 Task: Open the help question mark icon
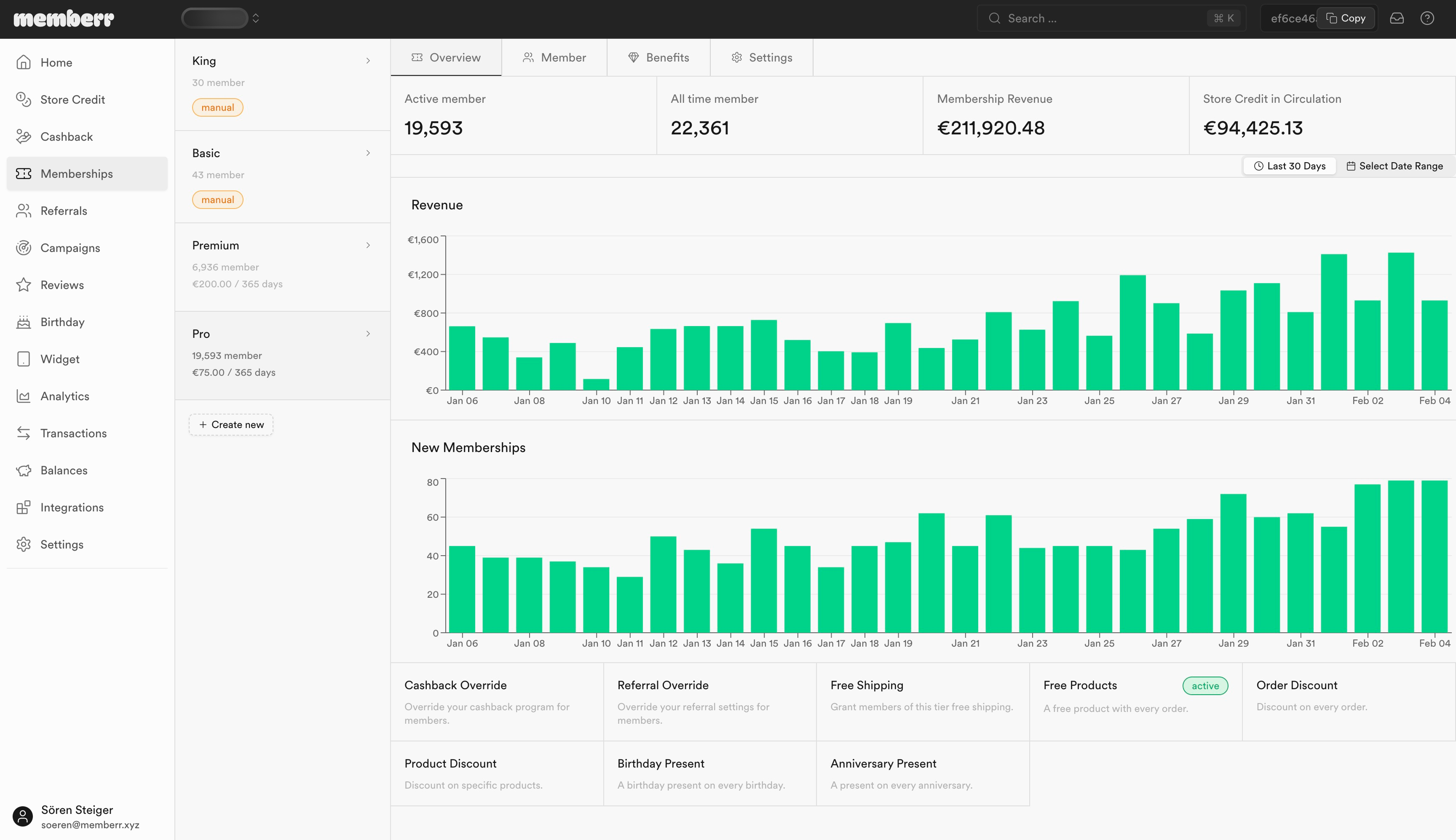pyautogui.click(x=1427, y=19)
